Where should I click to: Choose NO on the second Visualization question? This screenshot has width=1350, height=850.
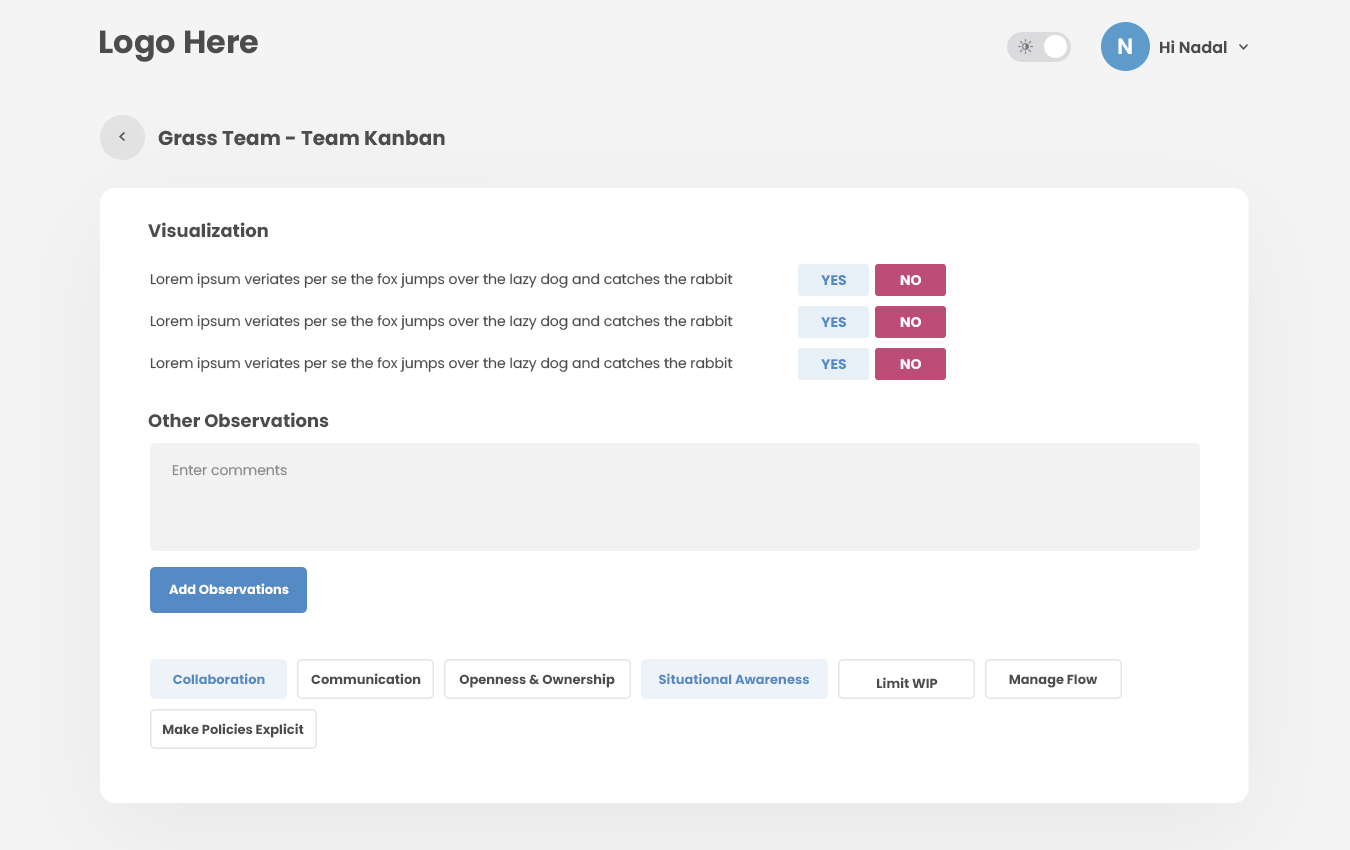(x=910, y=322)
